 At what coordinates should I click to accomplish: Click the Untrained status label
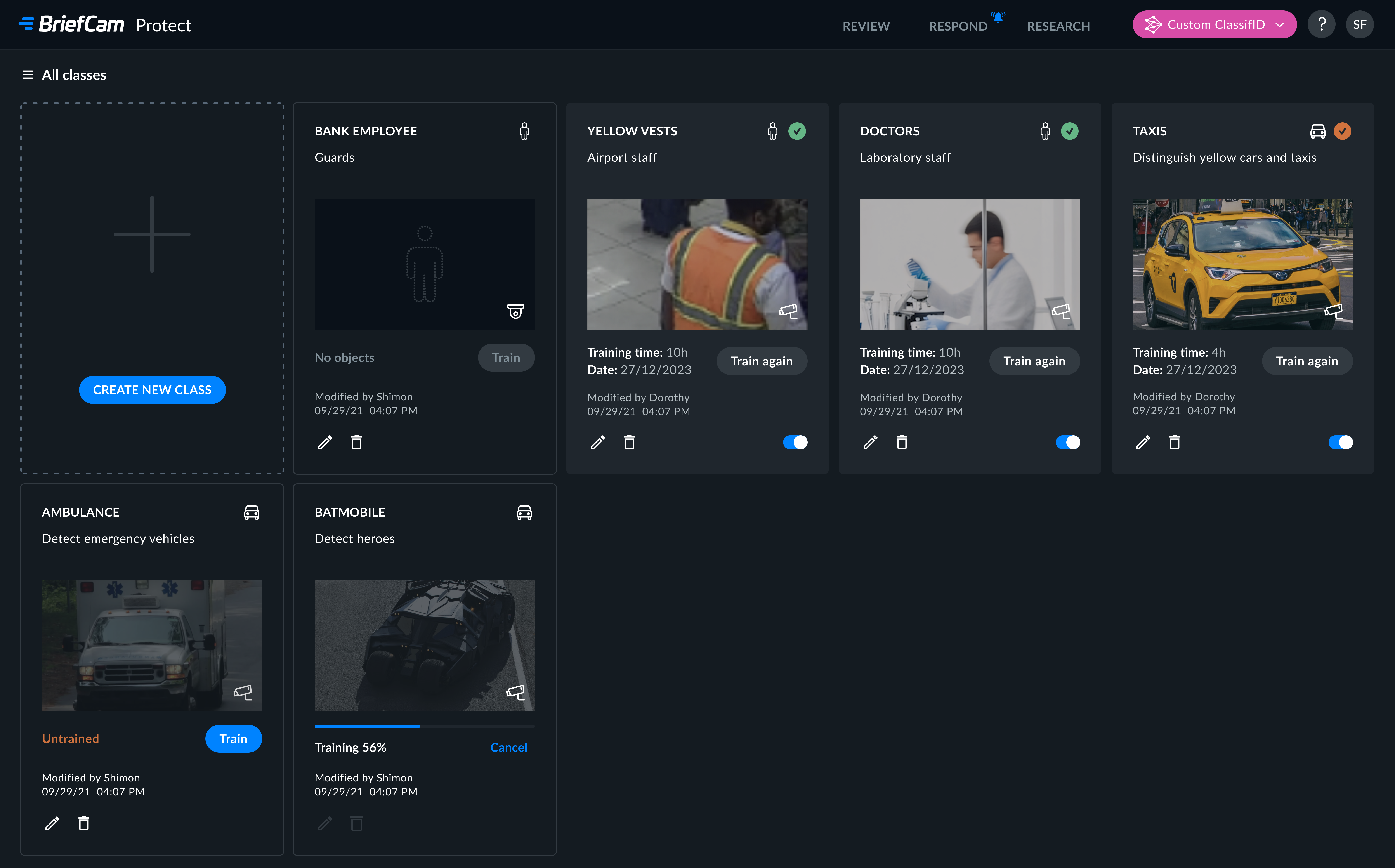click(x=71, y=739)
